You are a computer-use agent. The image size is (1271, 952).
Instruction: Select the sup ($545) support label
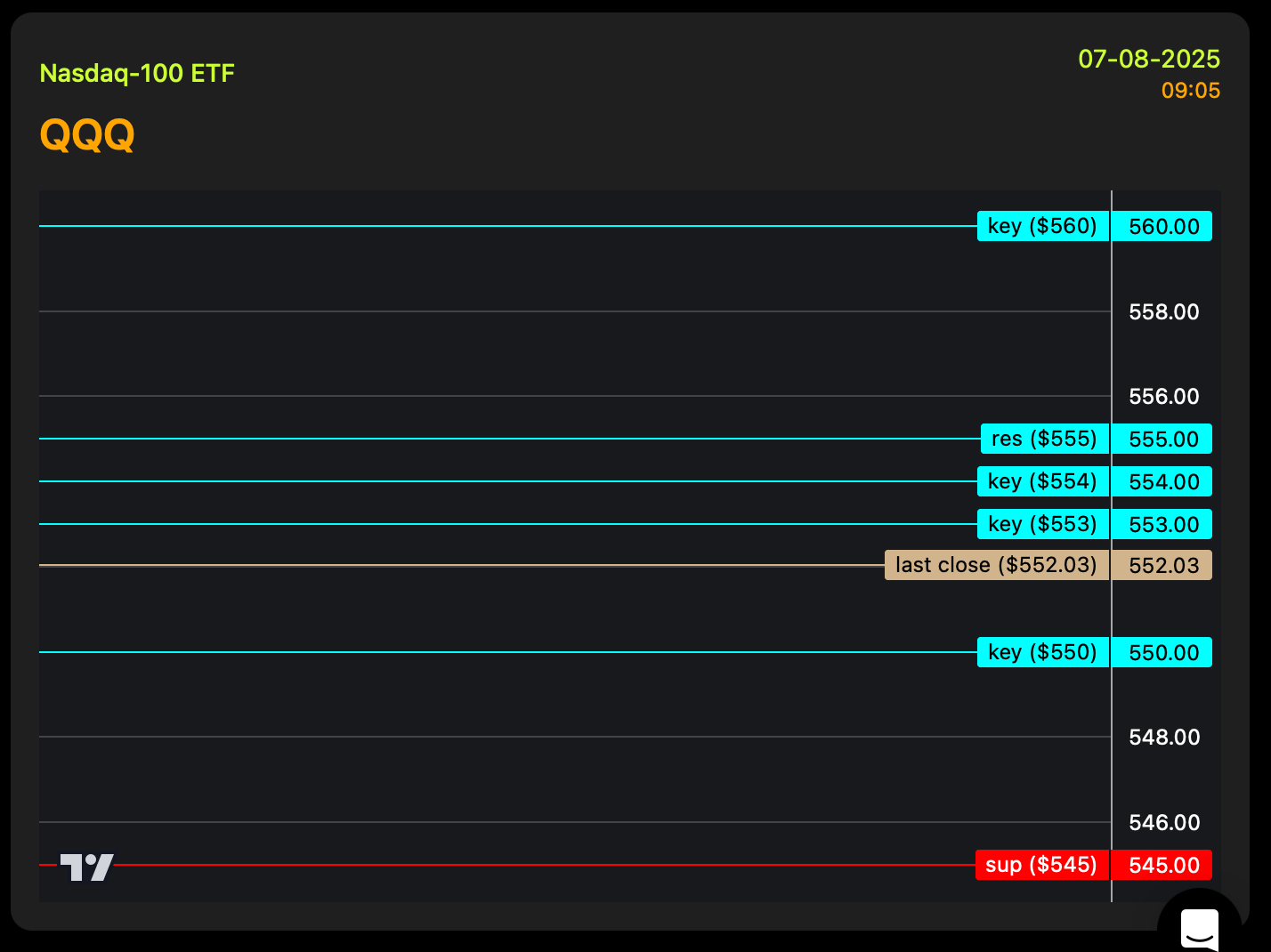click(1042, 865)
